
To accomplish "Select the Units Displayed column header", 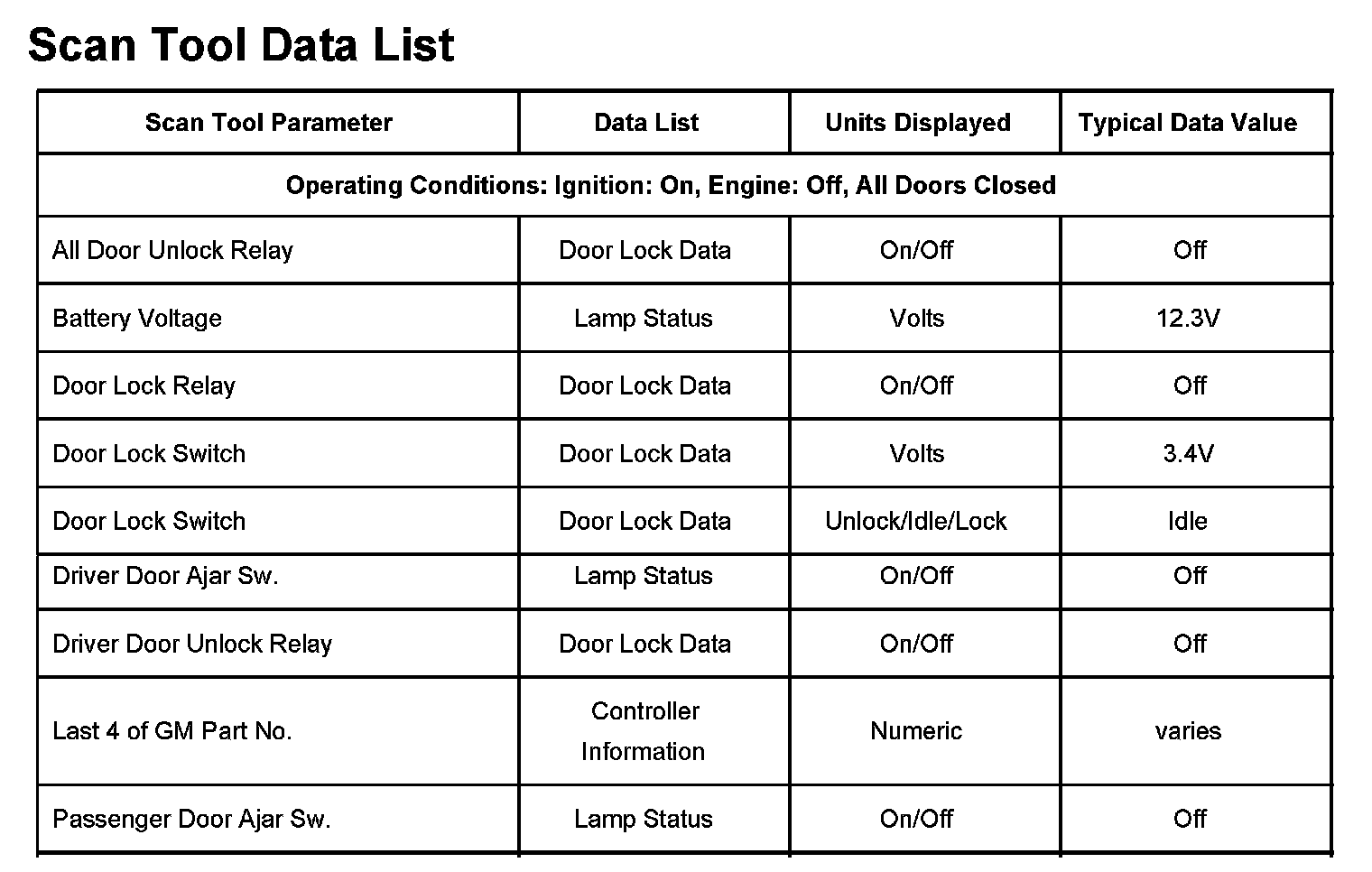I will (917, 123).
